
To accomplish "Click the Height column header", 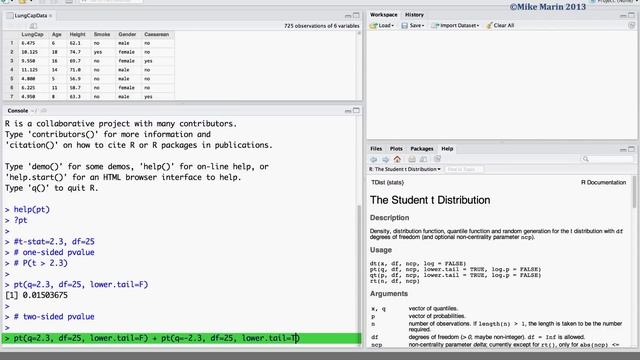I will [78, 34].
